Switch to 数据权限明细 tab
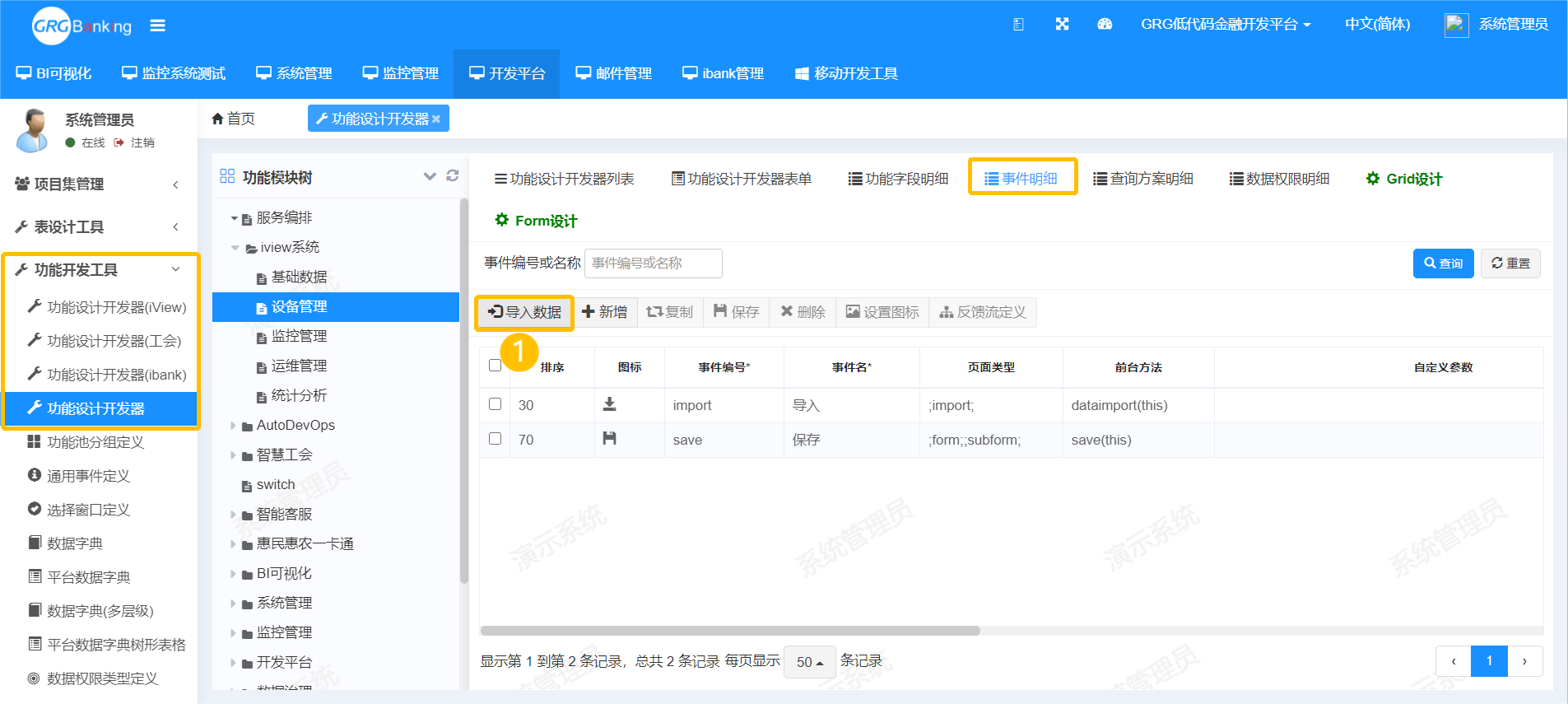 [x=1280, y=179]
